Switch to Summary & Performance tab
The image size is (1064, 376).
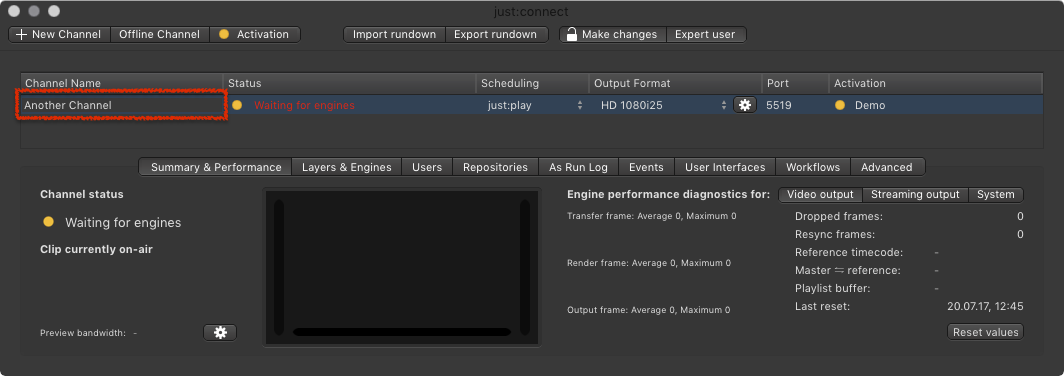216,167
